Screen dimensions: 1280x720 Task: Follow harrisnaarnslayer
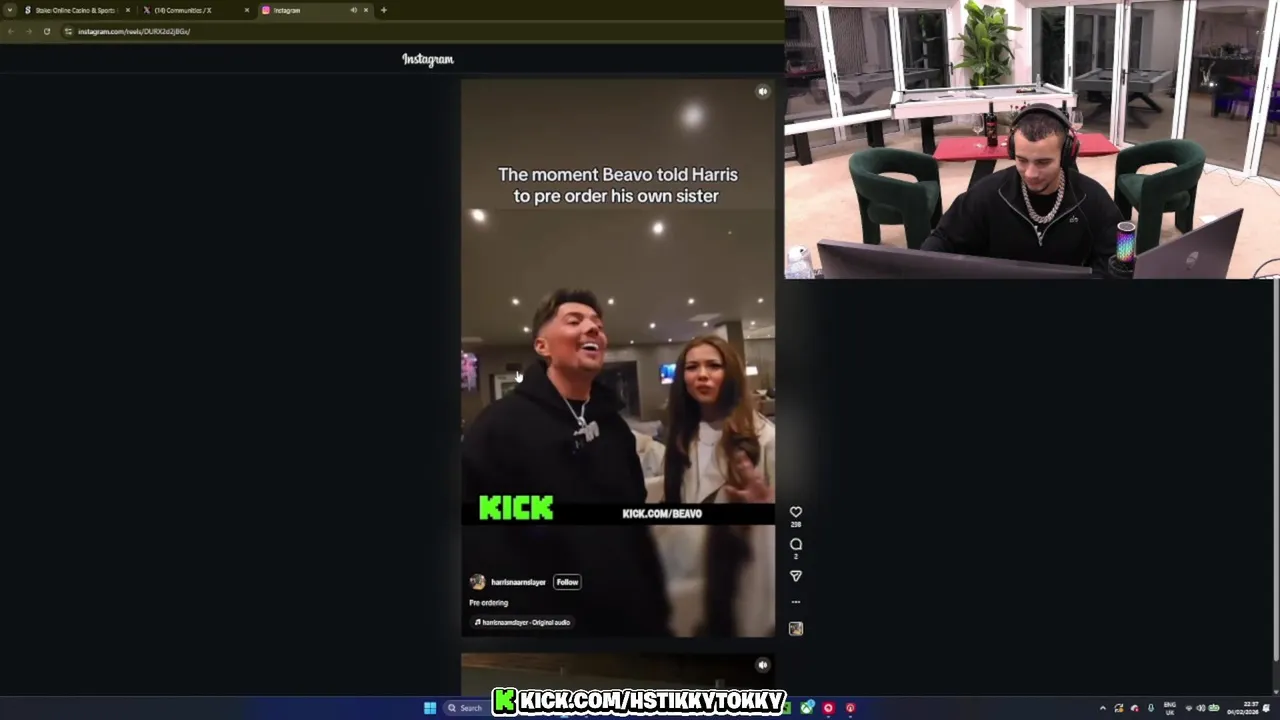point(567,582)
